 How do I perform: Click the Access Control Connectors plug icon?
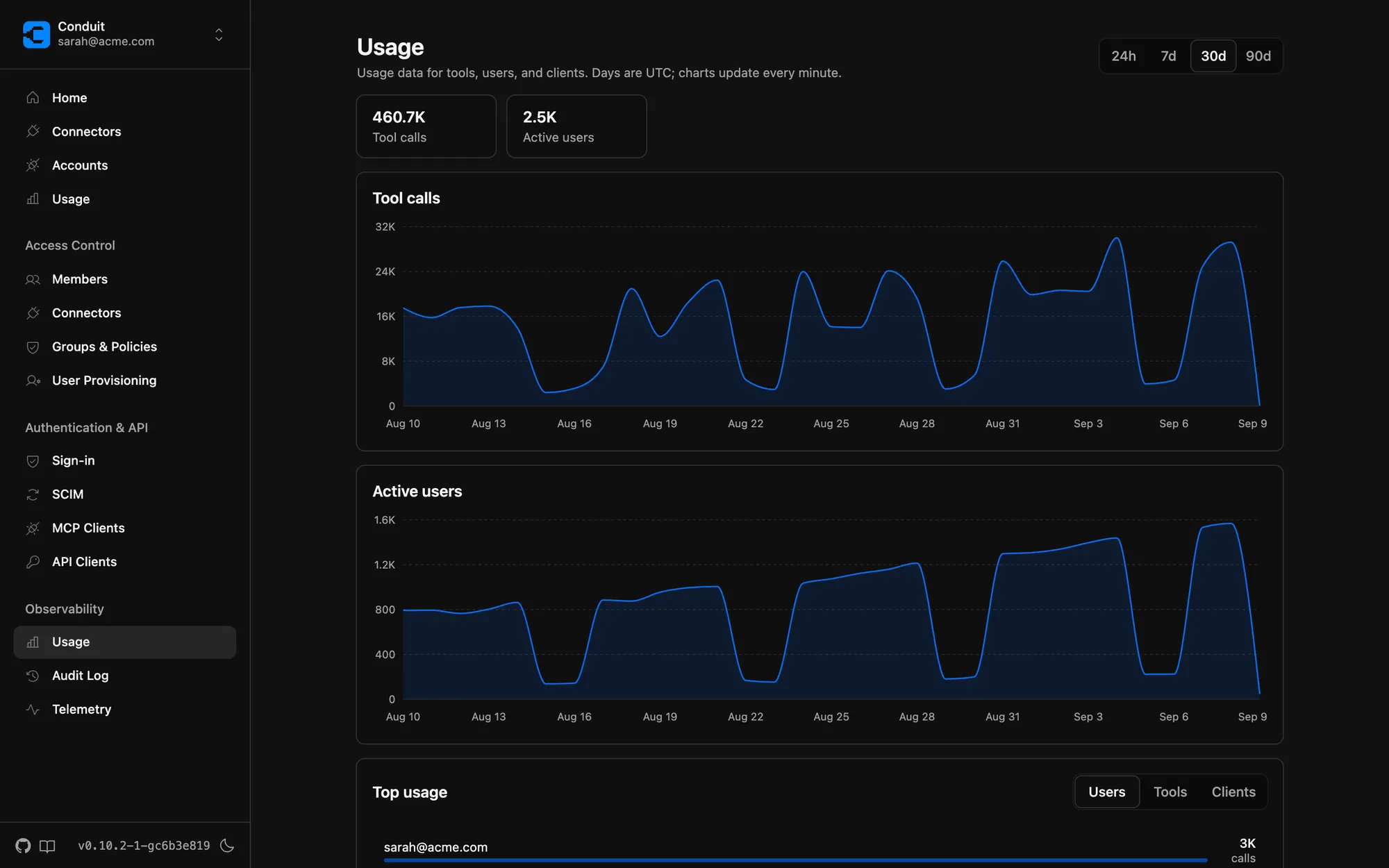pyautogui.click(x=33, y=313)
